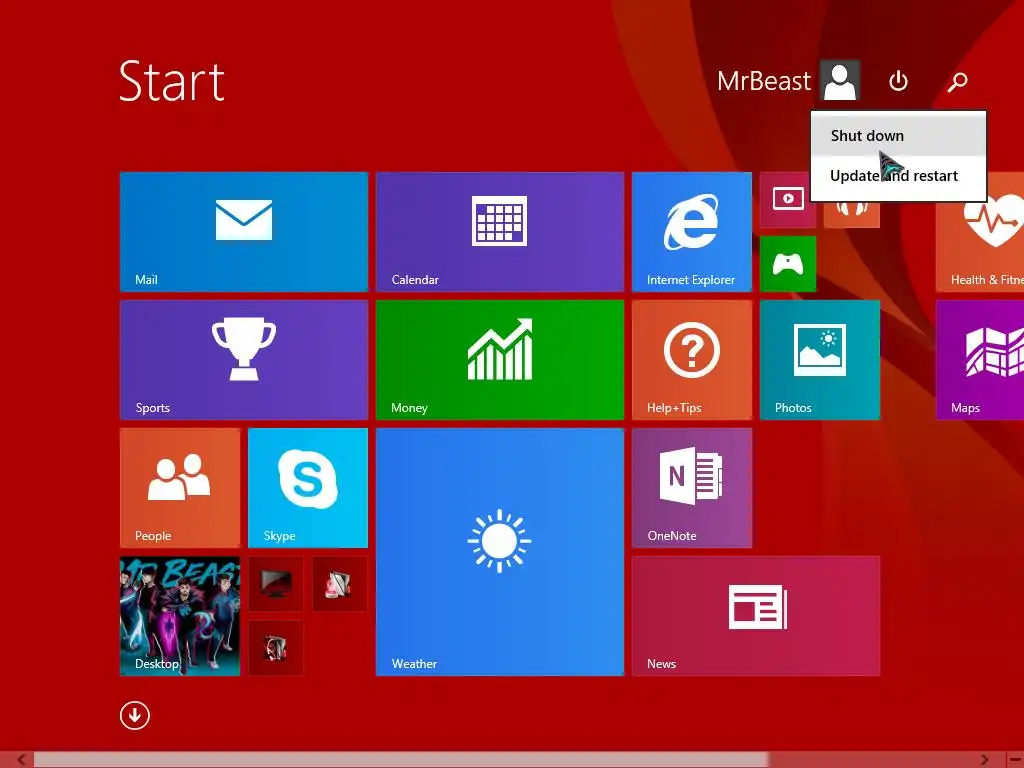The width and height of the screenshot is (1024, 768).
Task: Click the MrBeast account name
Action: click(763, 81)
